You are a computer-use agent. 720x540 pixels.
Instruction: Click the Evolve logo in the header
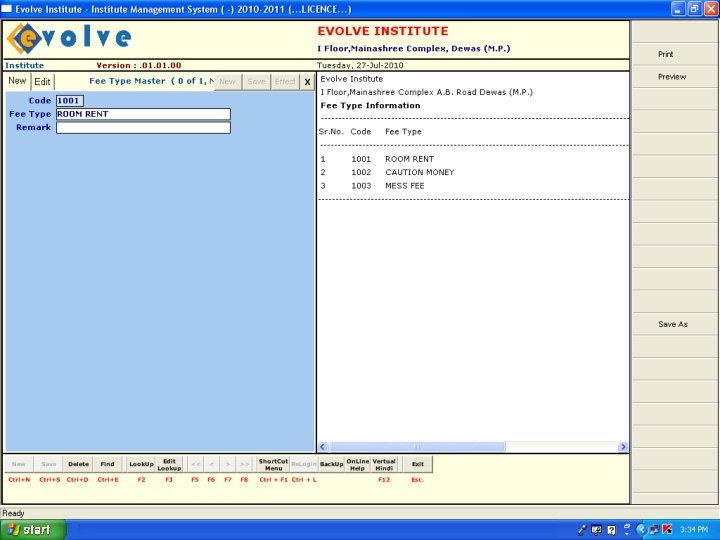point(69,39)
